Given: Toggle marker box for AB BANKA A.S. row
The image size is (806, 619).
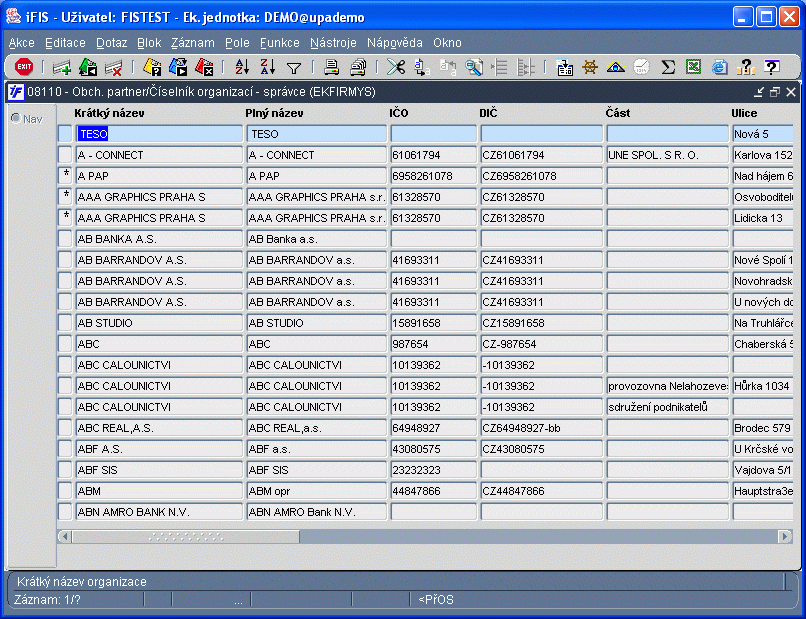Looking at the screenshot, I should tap(65, 239).
